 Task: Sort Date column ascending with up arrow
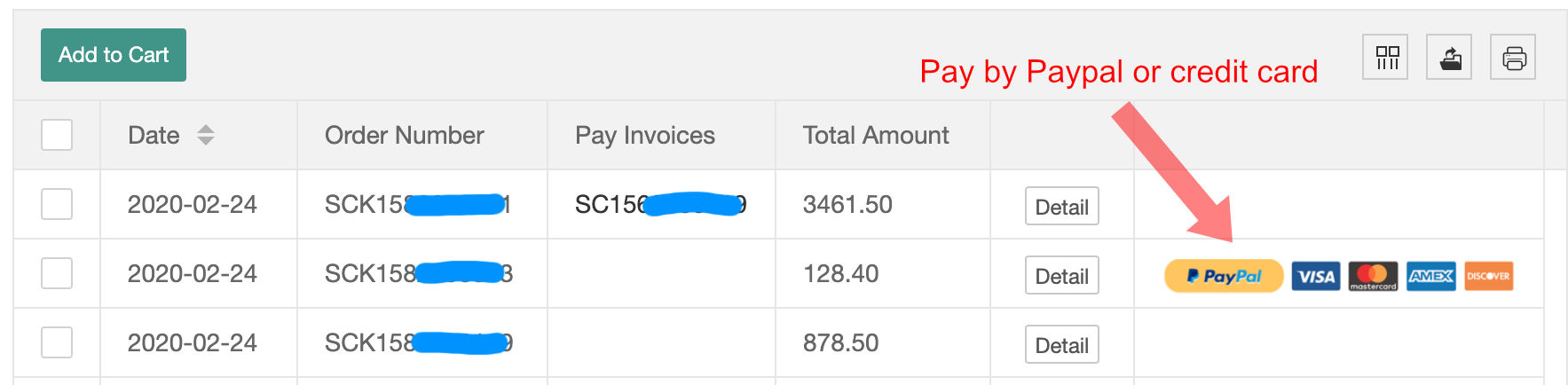click(206, 129)
